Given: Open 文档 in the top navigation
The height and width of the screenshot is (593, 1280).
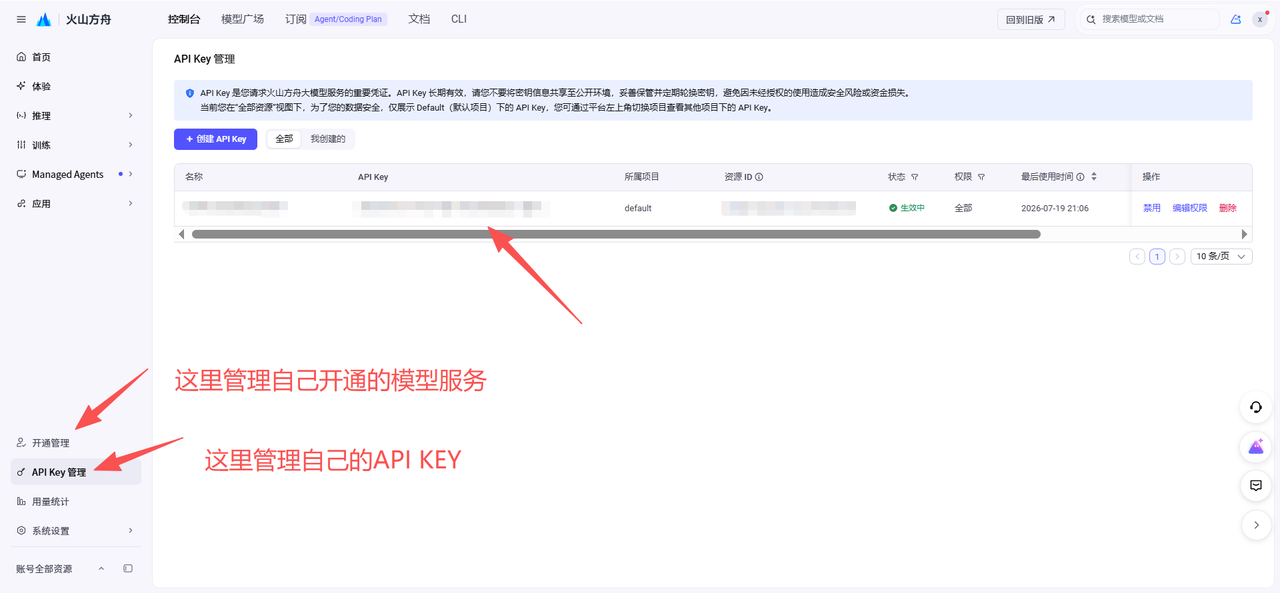Looking at the screenshot, I should (x=419, y=19).
